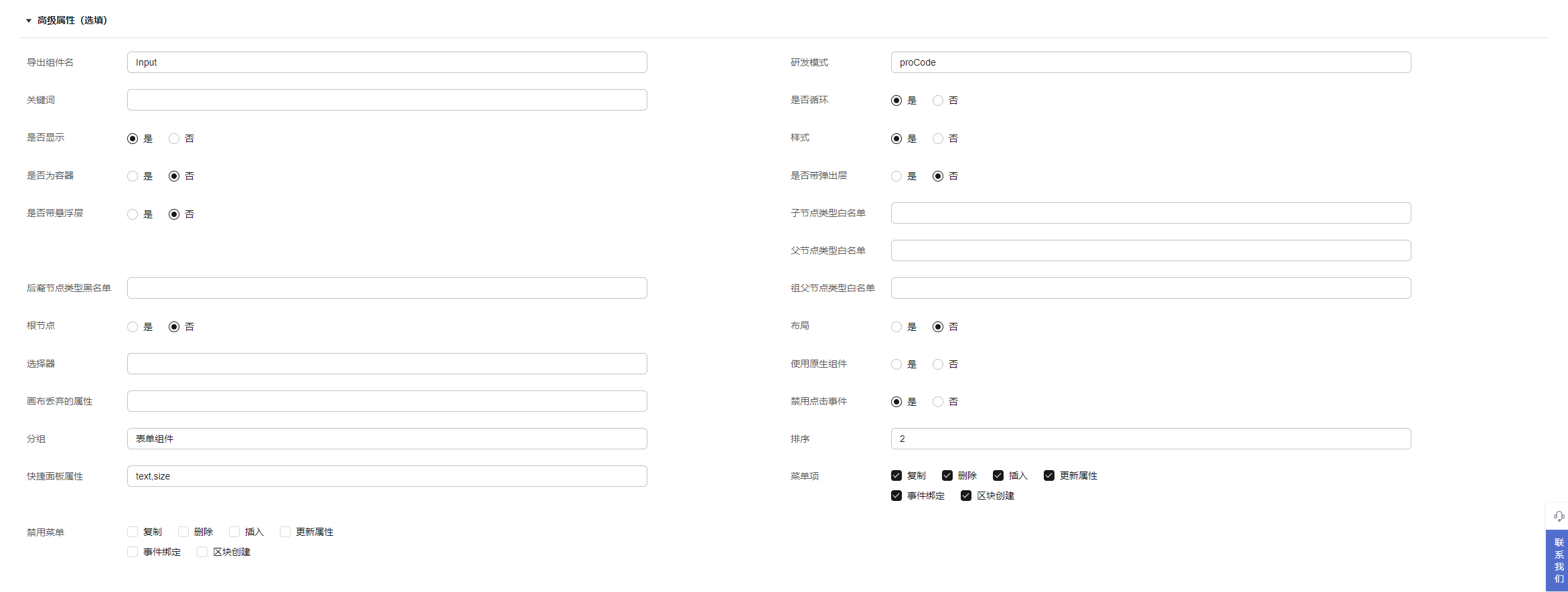Focus the 关键词 text field

(x=387, y=100)
